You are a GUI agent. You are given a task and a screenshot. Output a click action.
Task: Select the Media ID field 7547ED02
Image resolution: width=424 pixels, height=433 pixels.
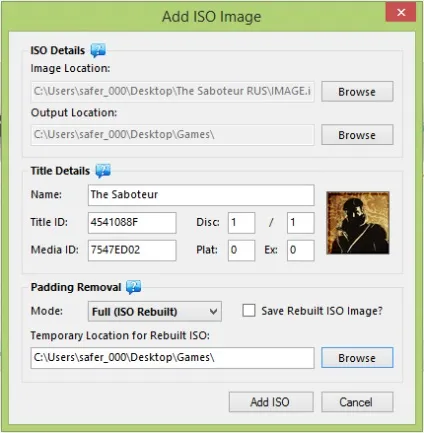[132, 250]
